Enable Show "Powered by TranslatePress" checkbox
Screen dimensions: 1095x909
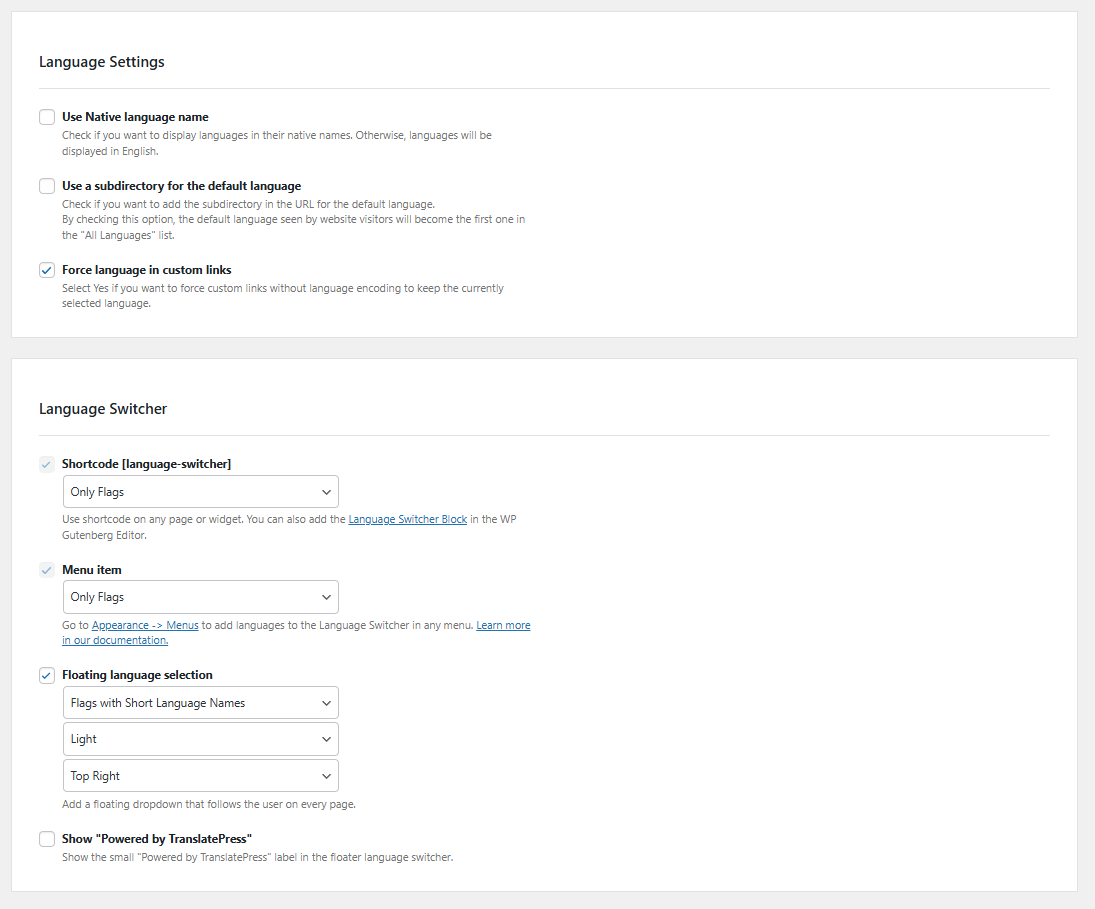47,839
